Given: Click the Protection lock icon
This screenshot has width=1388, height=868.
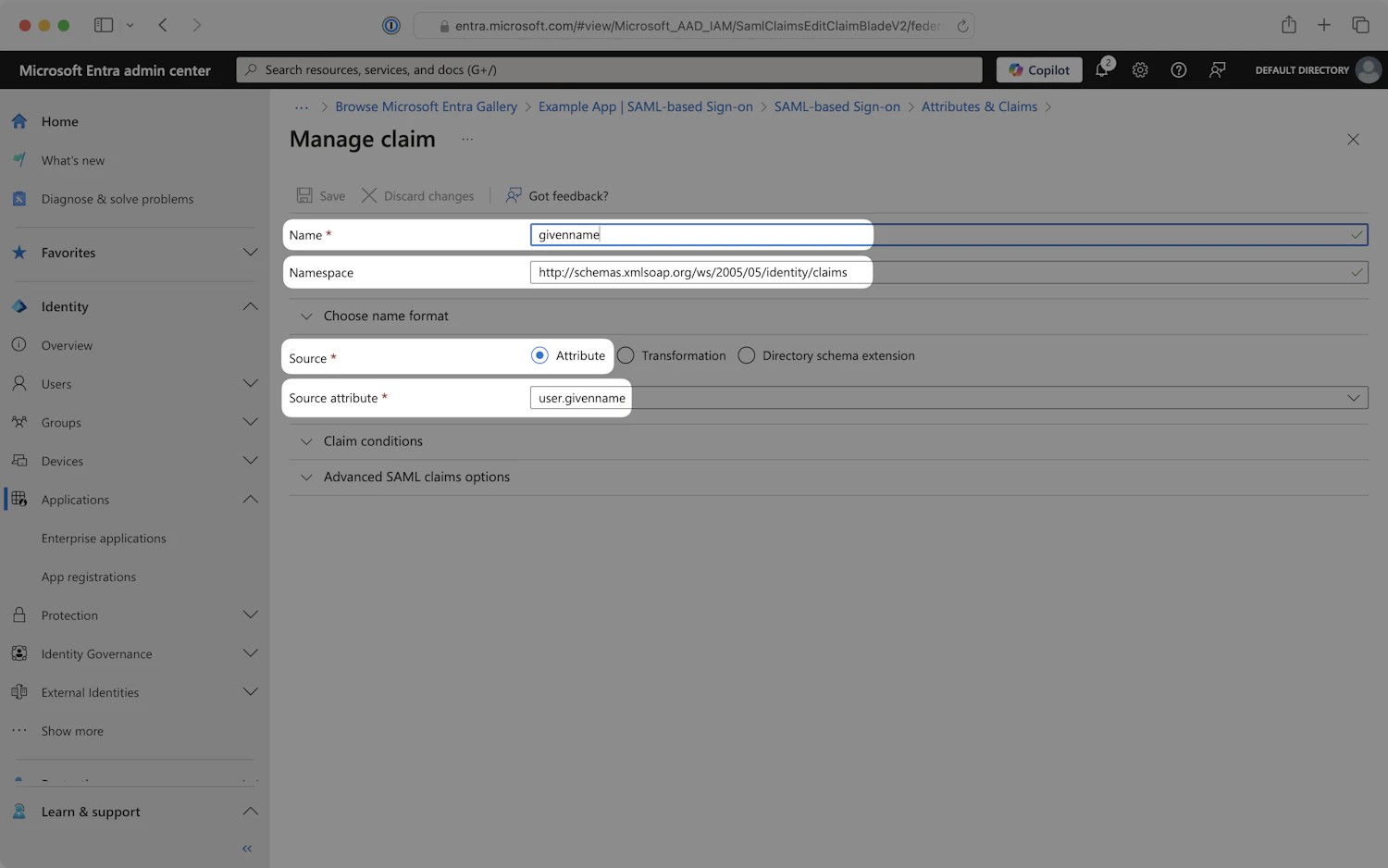Looking at the screenshot, I should tap(19, 615).
